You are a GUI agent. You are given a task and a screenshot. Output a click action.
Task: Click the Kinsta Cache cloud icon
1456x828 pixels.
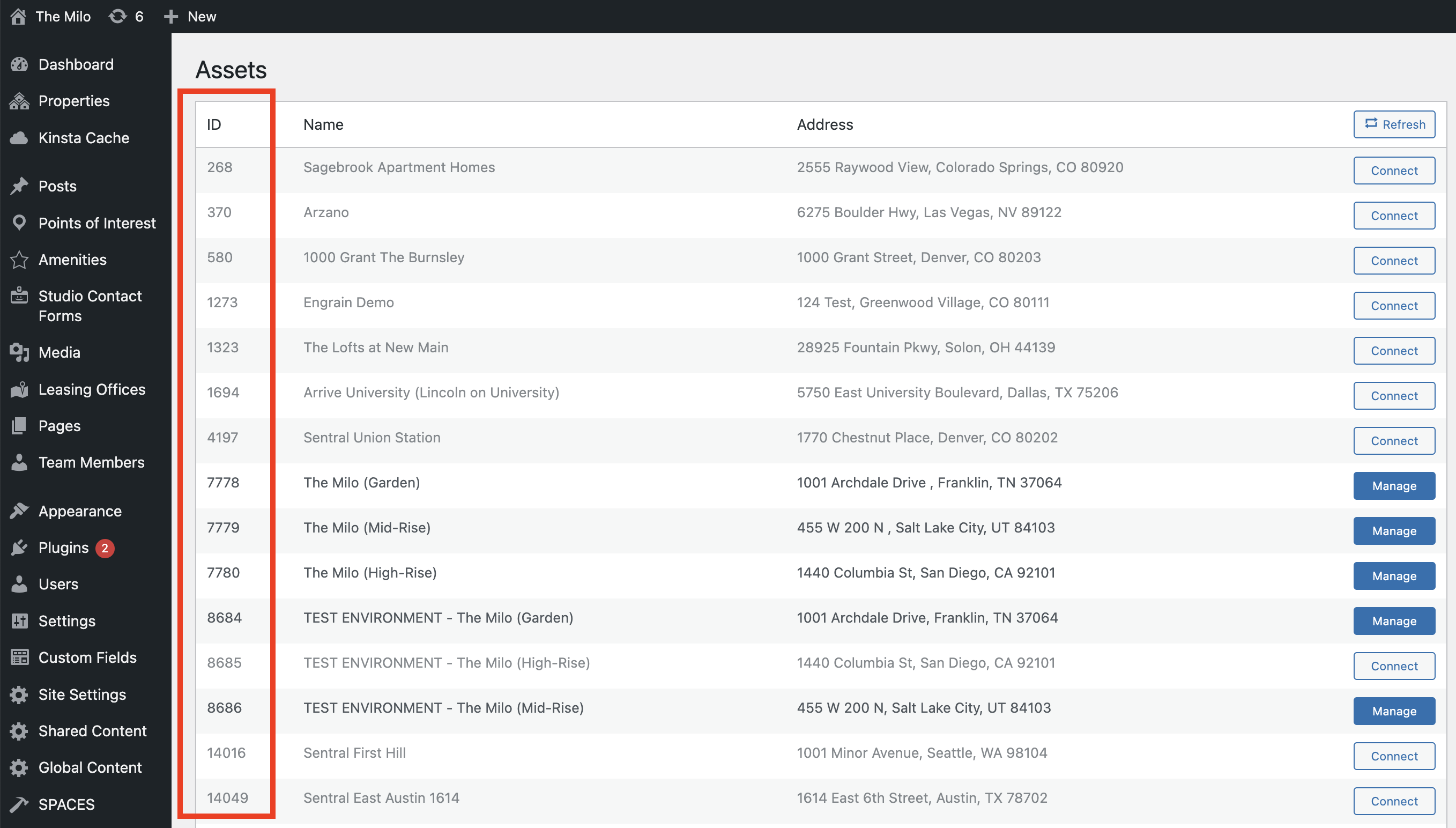click(19, 138)
